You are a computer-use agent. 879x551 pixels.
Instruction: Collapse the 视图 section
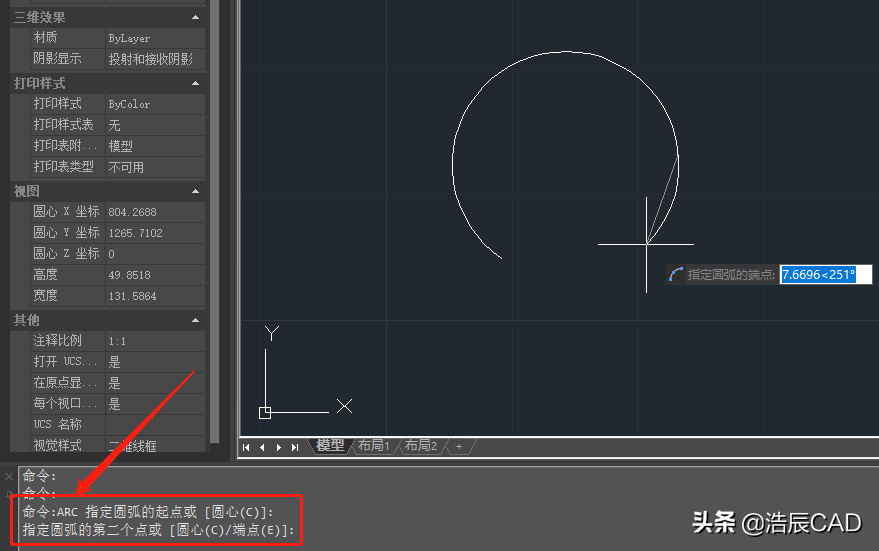click(195, 192)
